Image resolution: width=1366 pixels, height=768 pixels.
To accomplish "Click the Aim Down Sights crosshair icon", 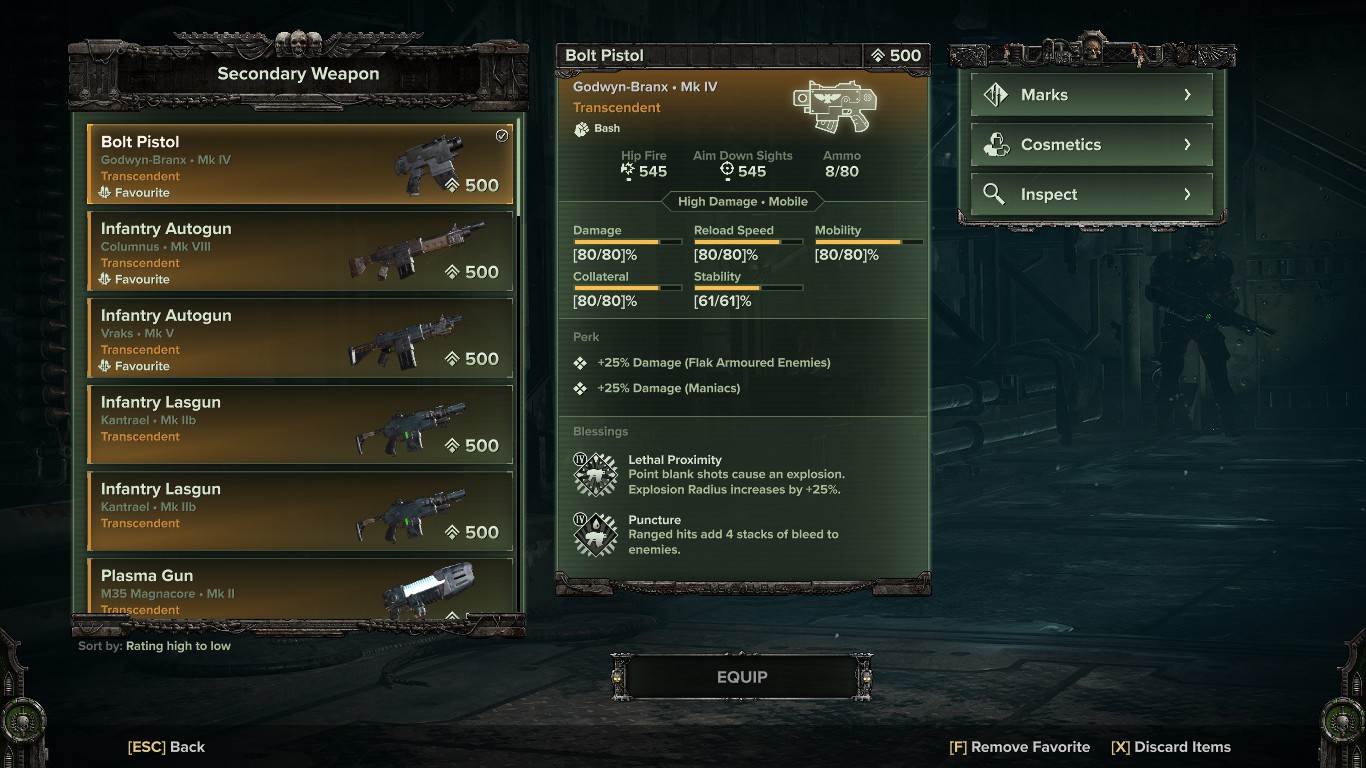I will pos(727,171).
